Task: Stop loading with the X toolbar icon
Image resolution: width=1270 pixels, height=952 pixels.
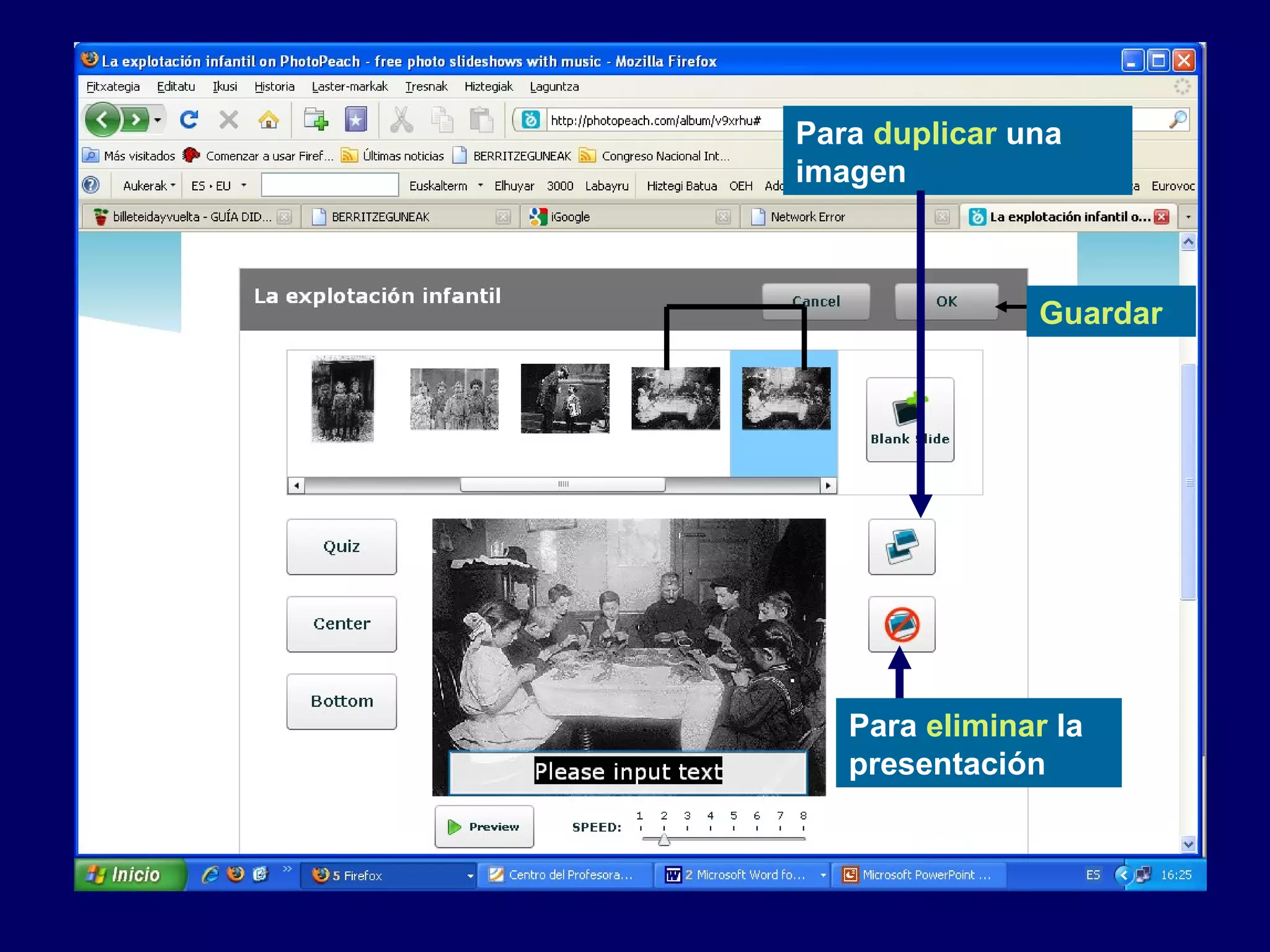Action: [229, 119]
